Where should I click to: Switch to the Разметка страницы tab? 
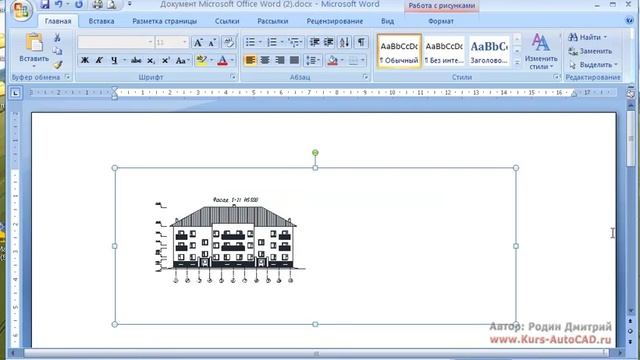click(x=164, y=21)
